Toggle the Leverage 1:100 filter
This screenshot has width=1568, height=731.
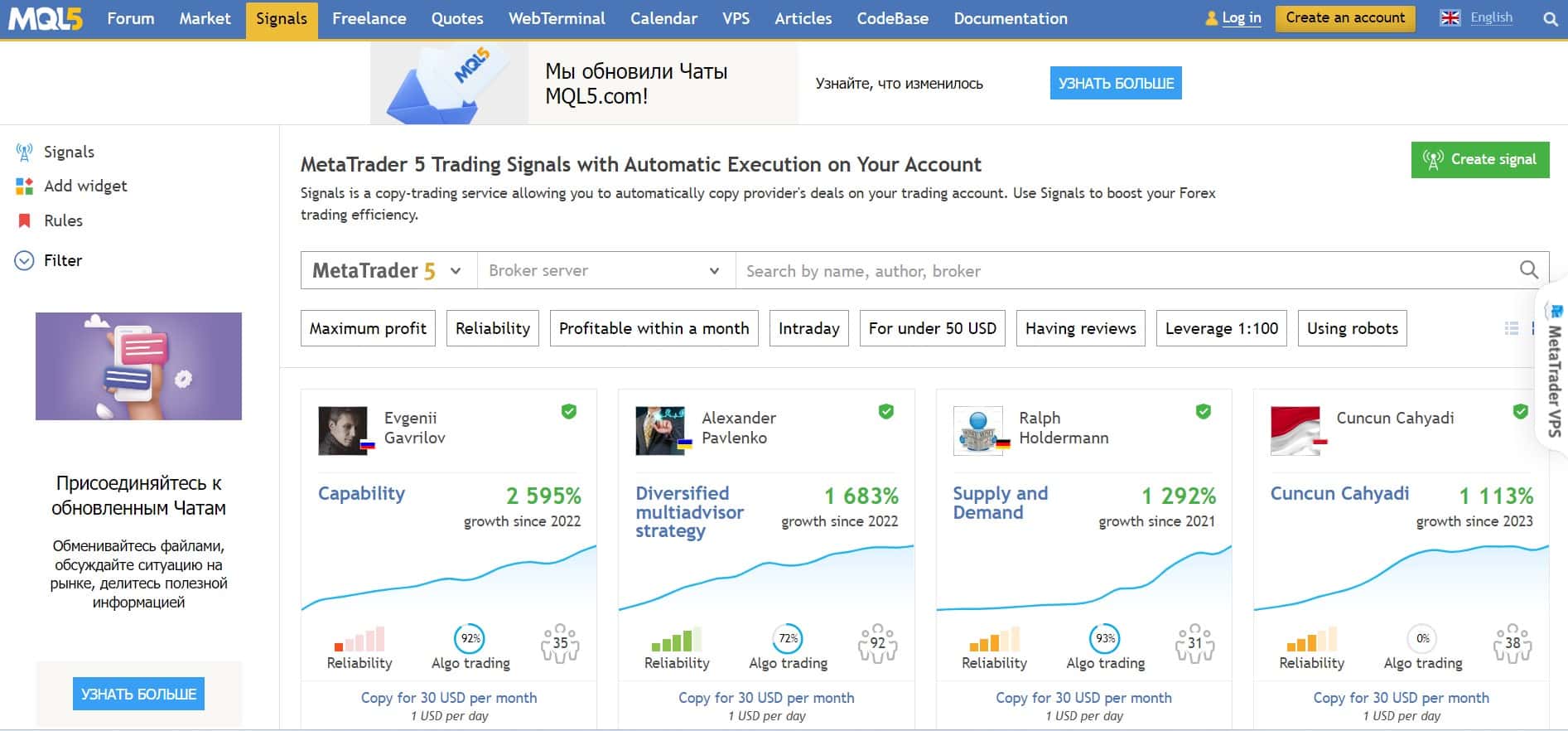coord(1222,328)
